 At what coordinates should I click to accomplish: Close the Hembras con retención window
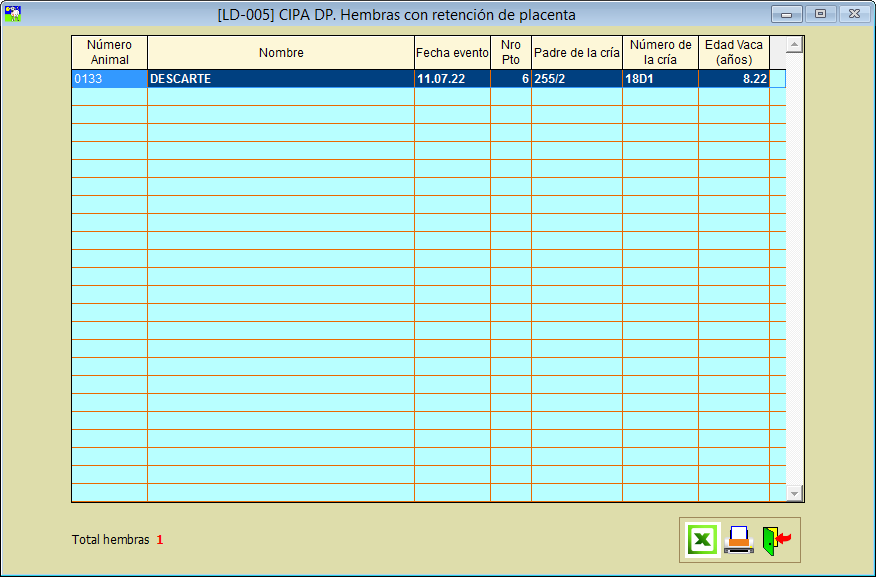click(x=853, y=14)
